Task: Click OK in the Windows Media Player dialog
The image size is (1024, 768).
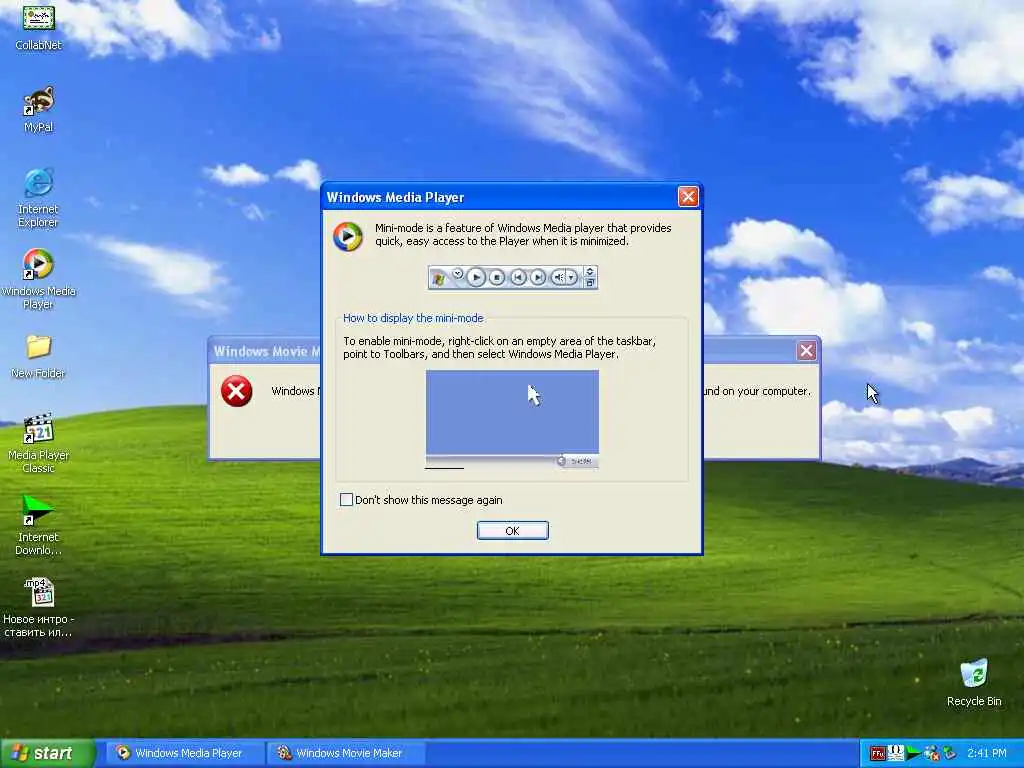Action: (513, 531)
